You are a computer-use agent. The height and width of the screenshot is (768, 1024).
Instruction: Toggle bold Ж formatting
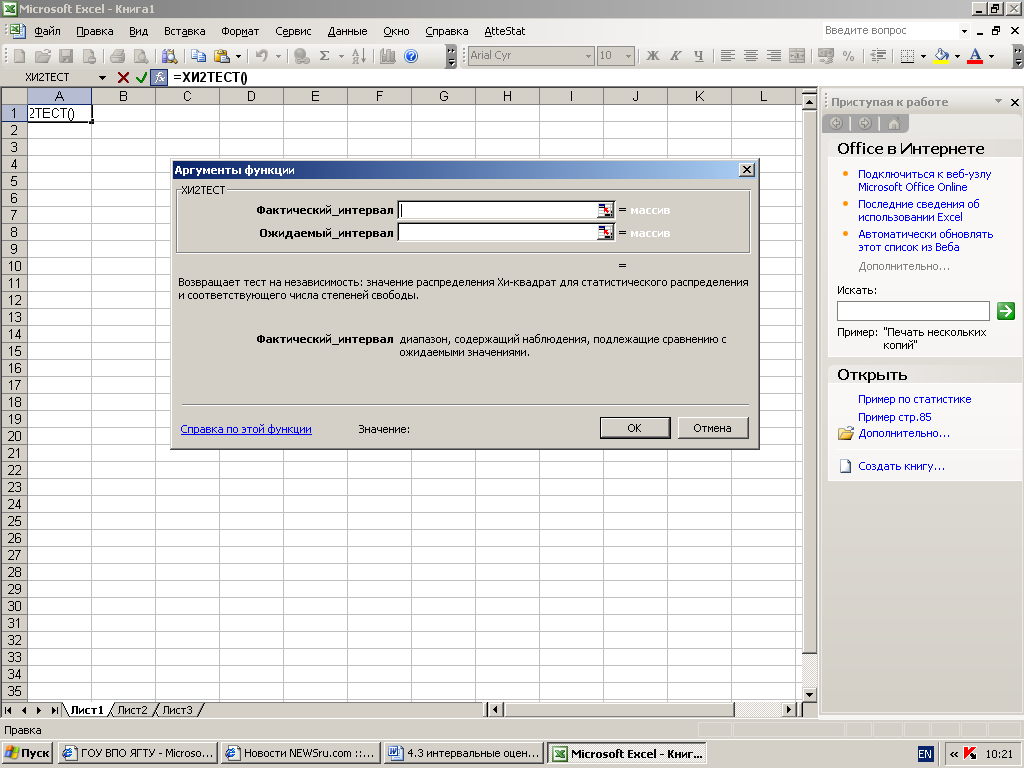(x=652, y=56)
